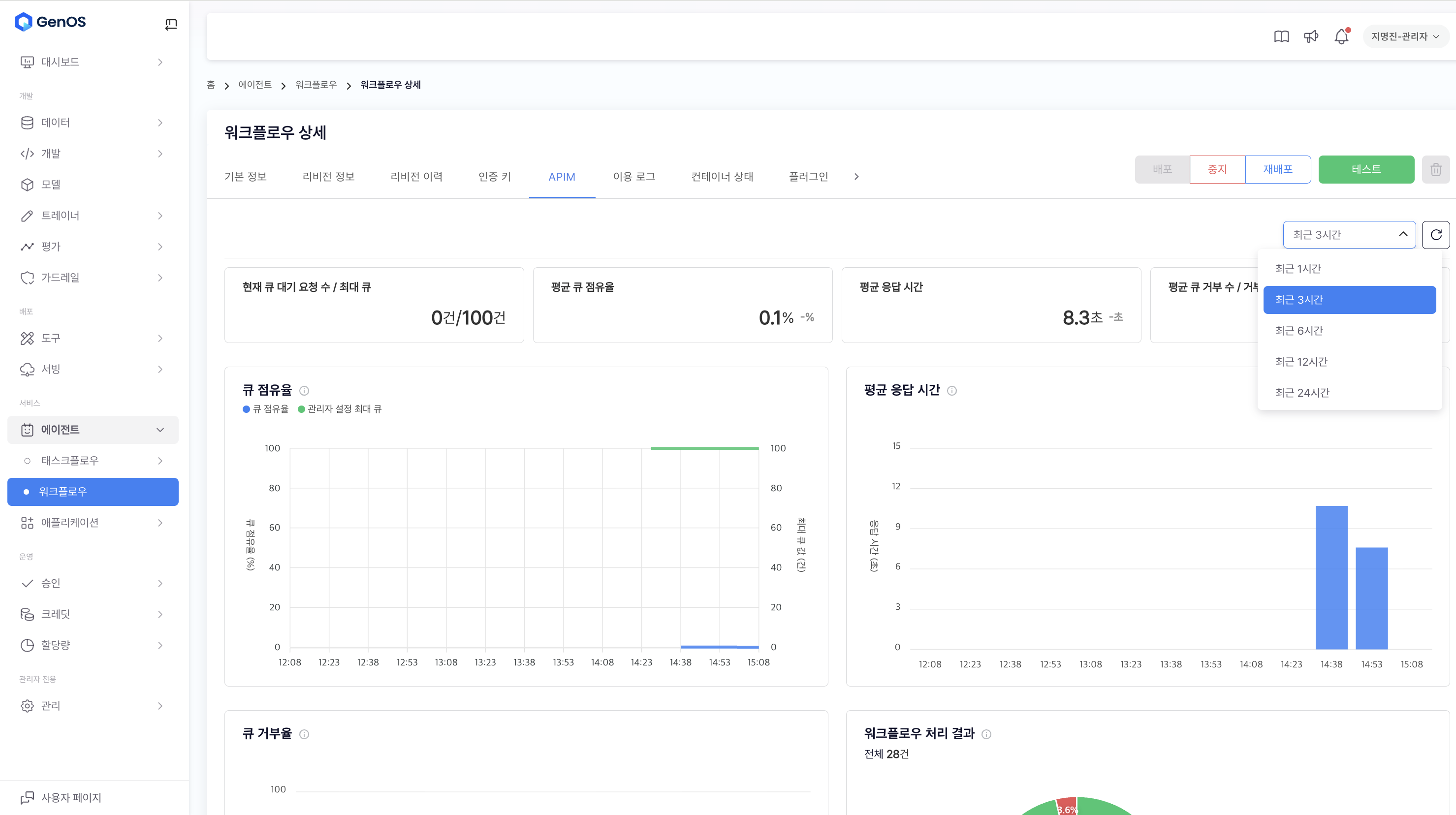The height and width of the screenshot is (815, 1456).
Task: Click the green 테스트 button
Action: (x=1366, y=170)
